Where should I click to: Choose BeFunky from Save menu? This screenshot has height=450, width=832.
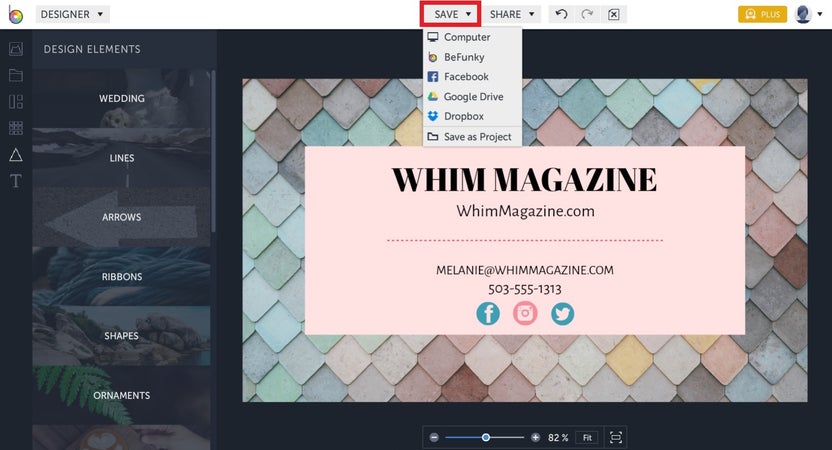coord(472,57)
